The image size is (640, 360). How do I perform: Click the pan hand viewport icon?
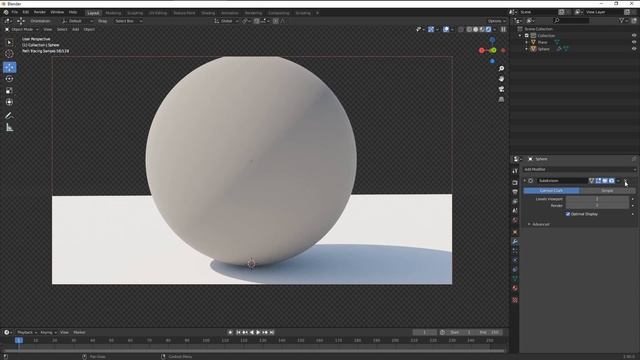(x=501, y=79)
